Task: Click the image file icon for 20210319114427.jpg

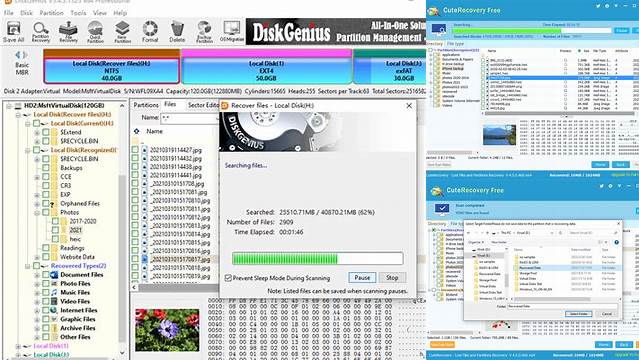Action: coord(145,150)
